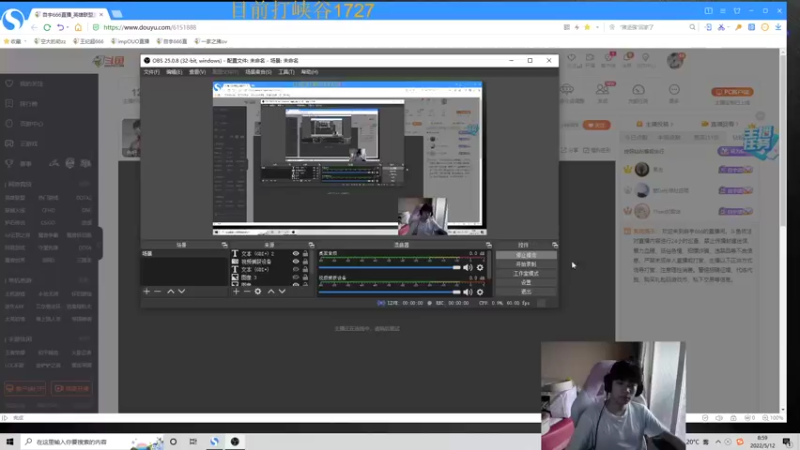This screenshot has width=800, height=450.
Task: Click the Windows taskbar search box
Action: tap(92, 442)
